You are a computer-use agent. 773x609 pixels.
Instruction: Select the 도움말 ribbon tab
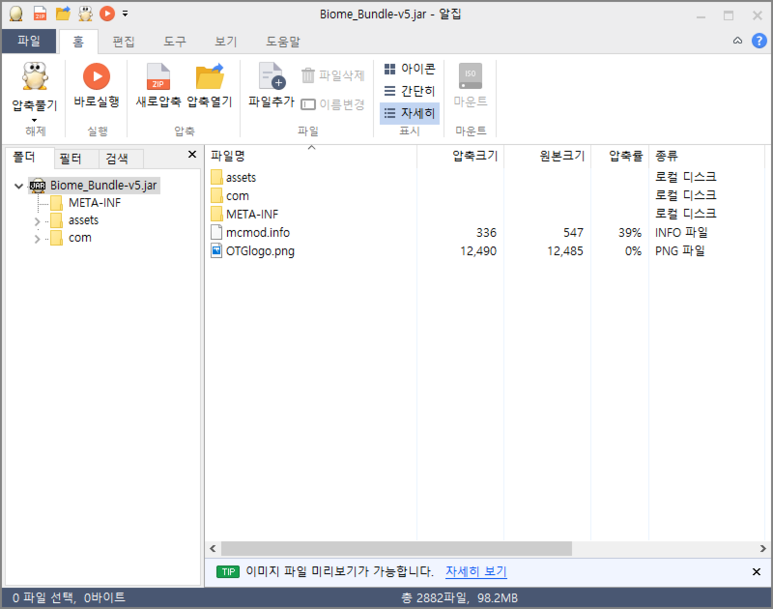282,42
